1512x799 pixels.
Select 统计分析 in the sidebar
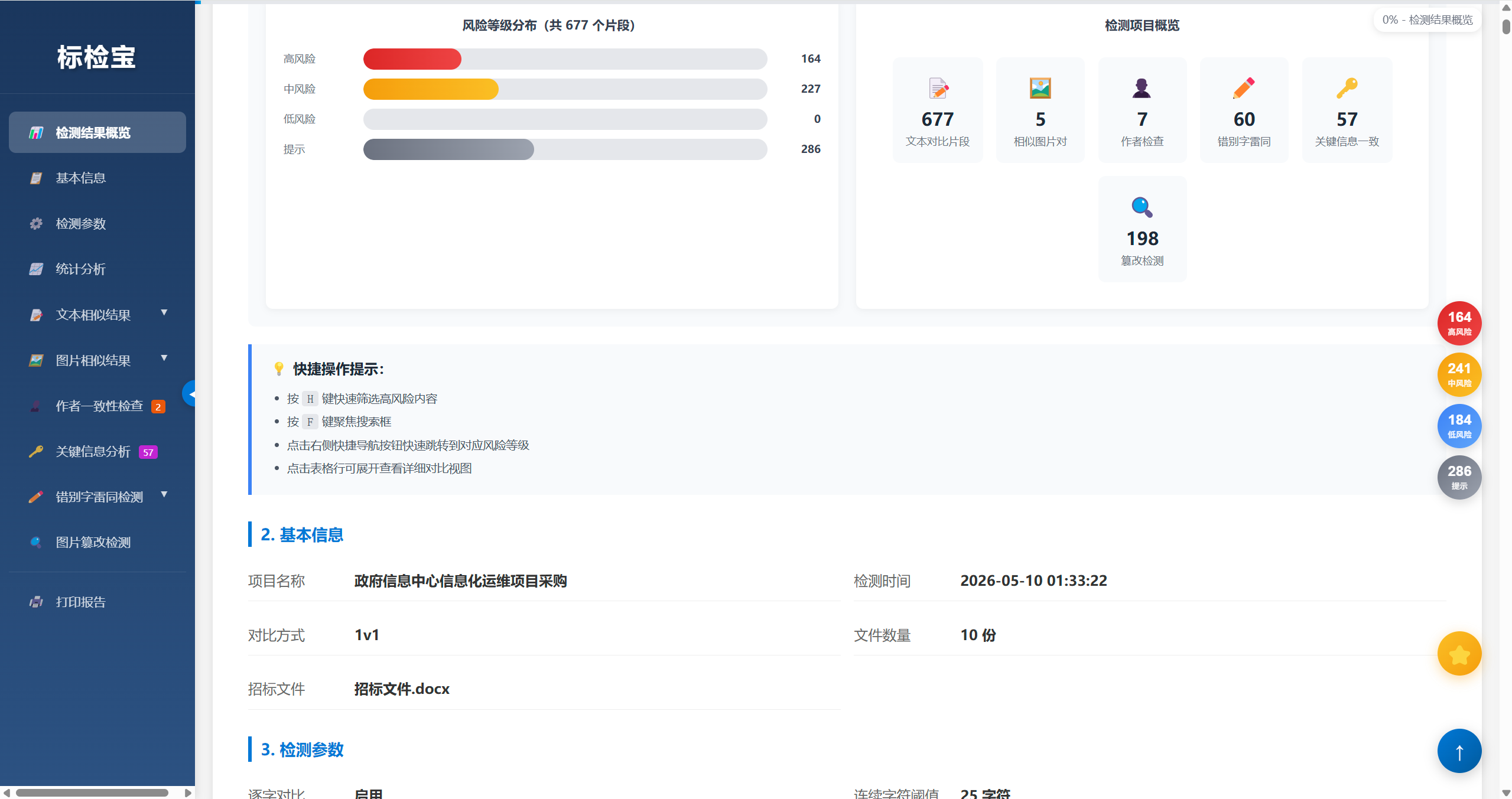coord(97,269)
